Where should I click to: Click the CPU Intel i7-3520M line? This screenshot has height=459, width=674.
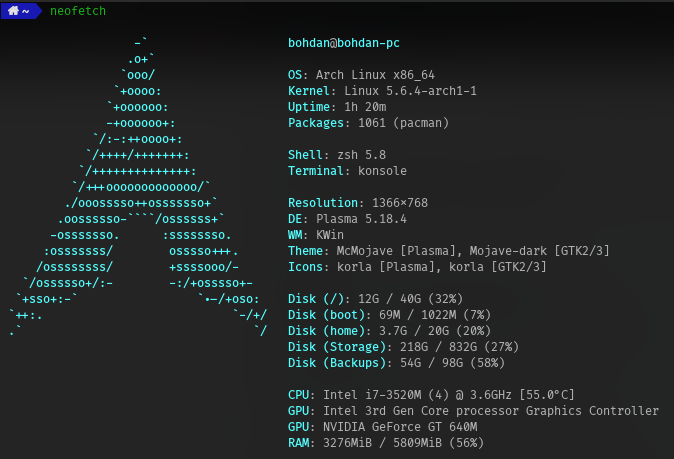click(431, 395)
